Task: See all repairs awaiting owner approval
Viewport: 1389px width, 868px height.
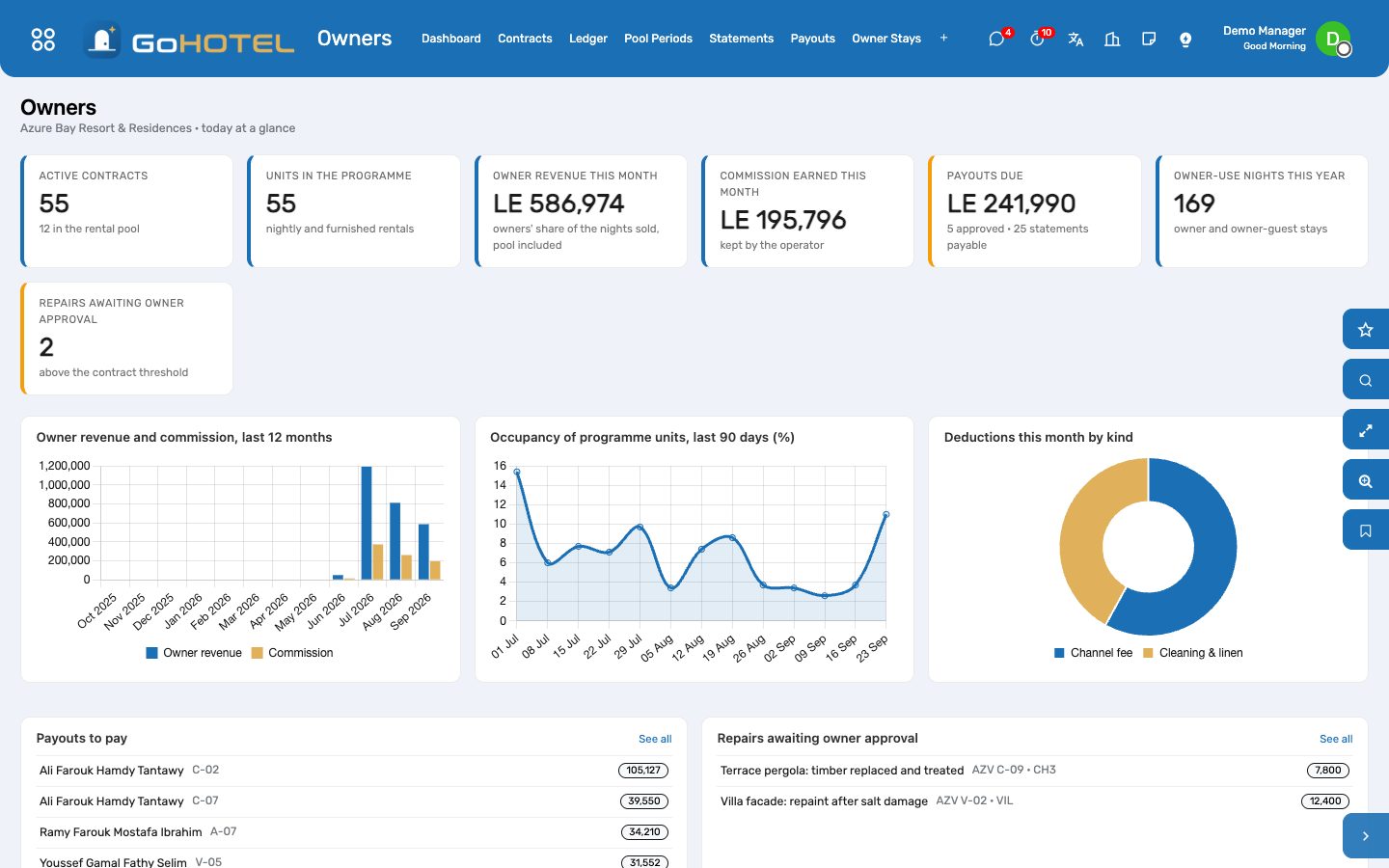Action: [1336, 739]
